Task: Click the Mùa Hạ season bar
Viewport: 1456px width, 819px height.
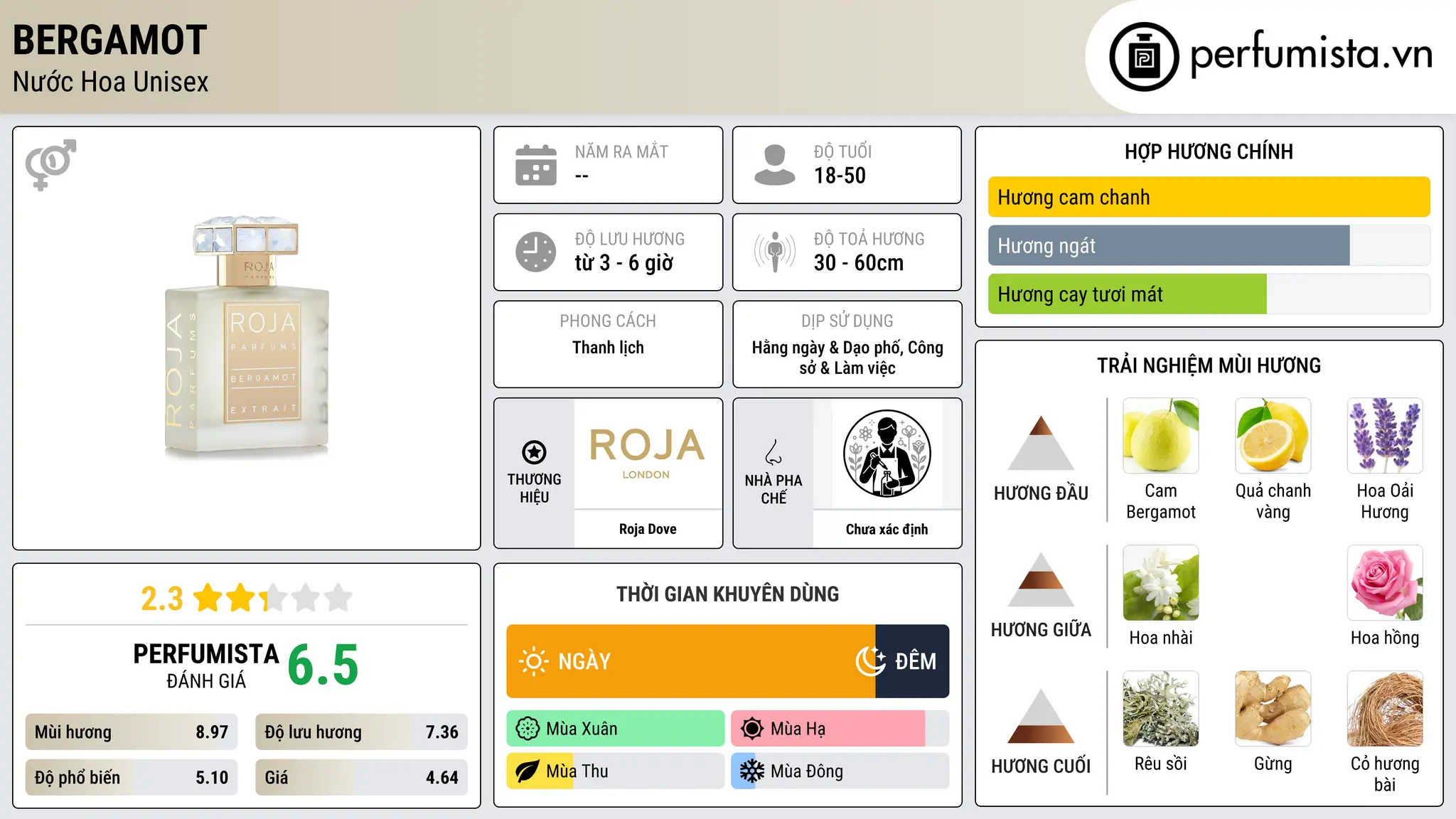Action: [x=840, y=729]
